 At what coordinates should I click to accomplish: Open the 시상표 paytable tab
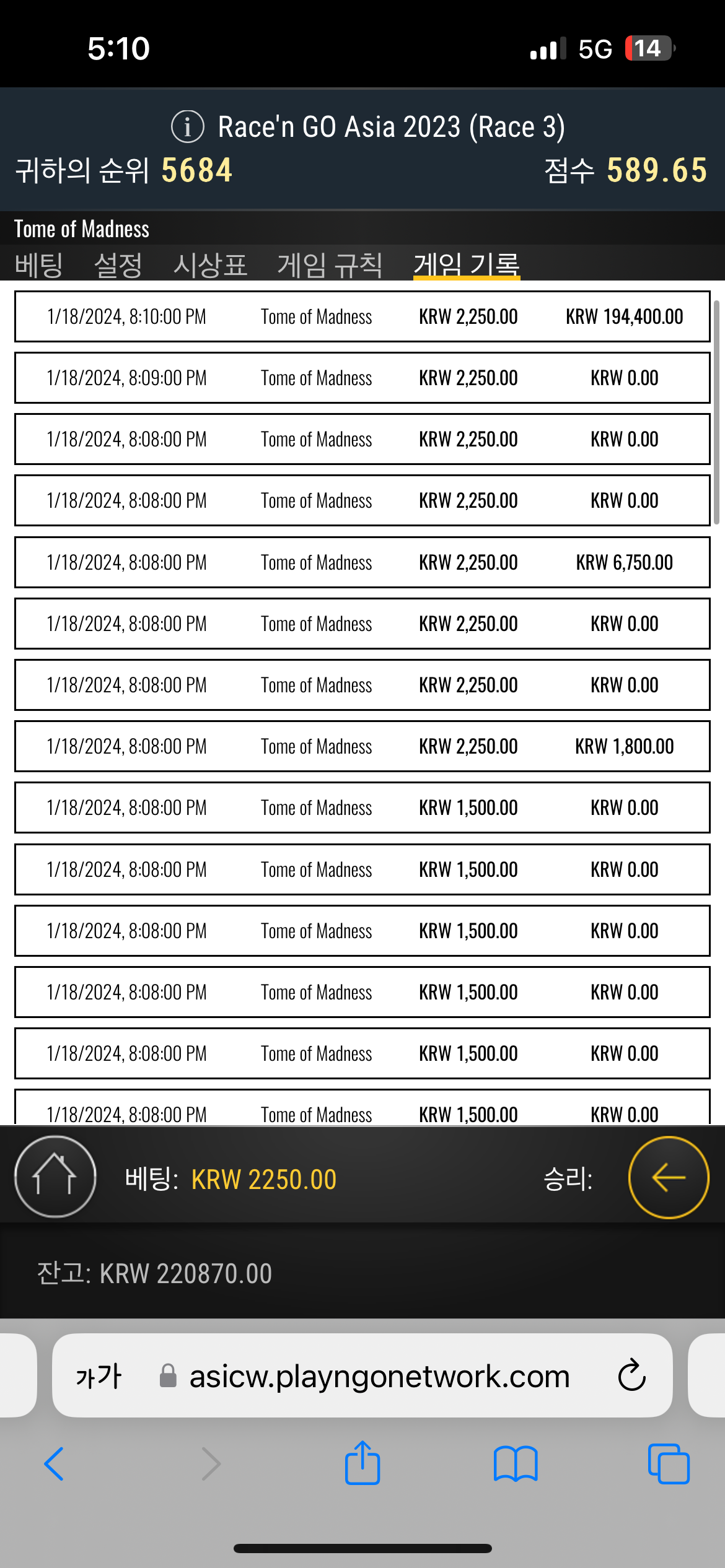(211, 265)
